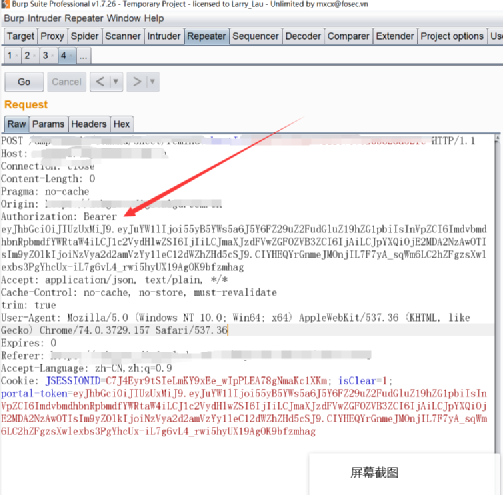The height and width of the screenshot is (495, 503).
Task: Select Repeater request tab 4
Action: click(x=67, y=55)
